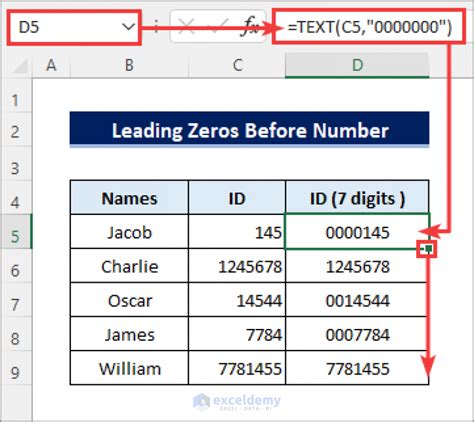Select column B header
474x422 pixels.
pyautogui.click(x=129, y=65)
